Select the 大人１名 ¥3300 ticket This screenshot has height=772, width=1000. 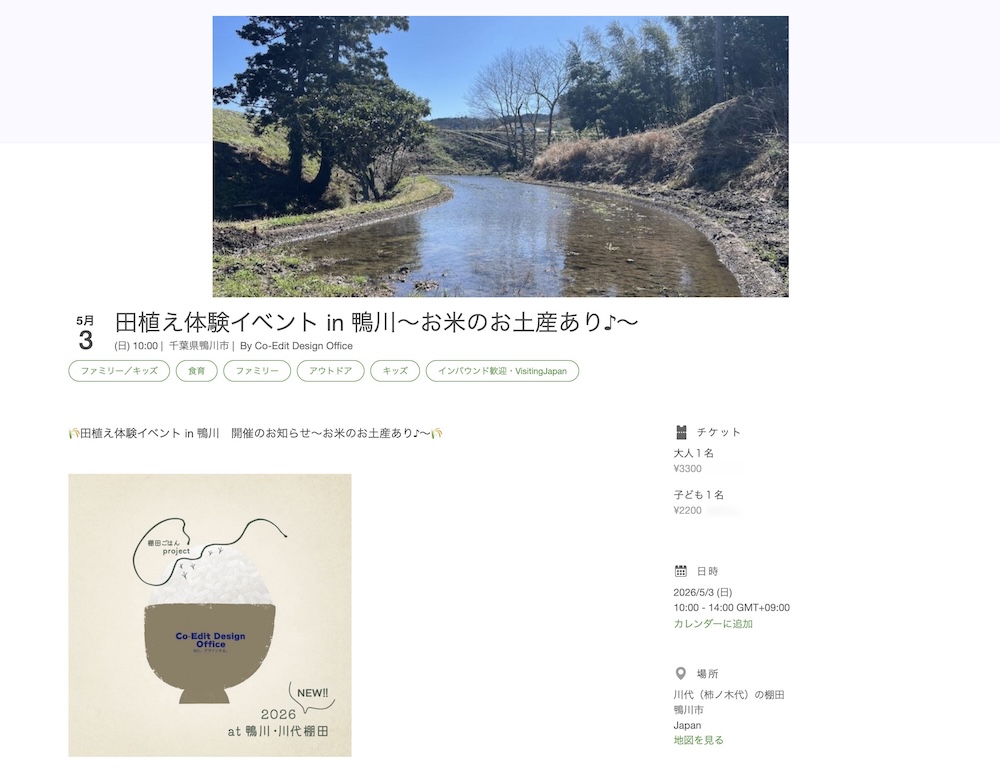point(694,461)
